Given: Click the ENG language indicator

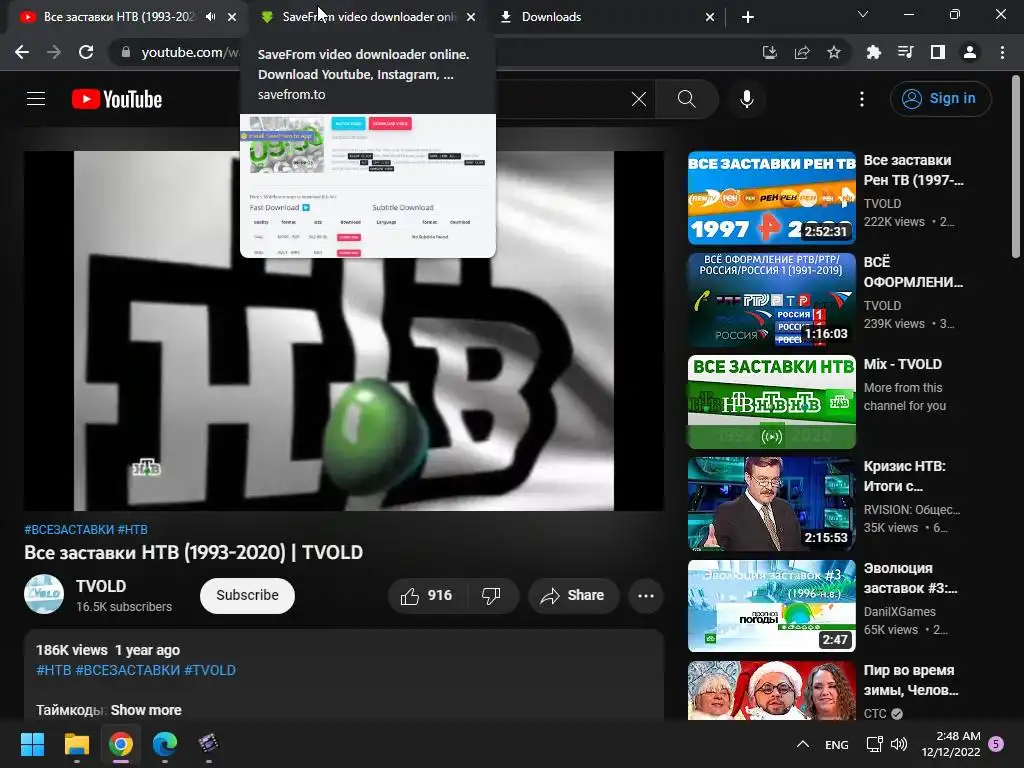Looking at the screenshot, I should 837,744.
